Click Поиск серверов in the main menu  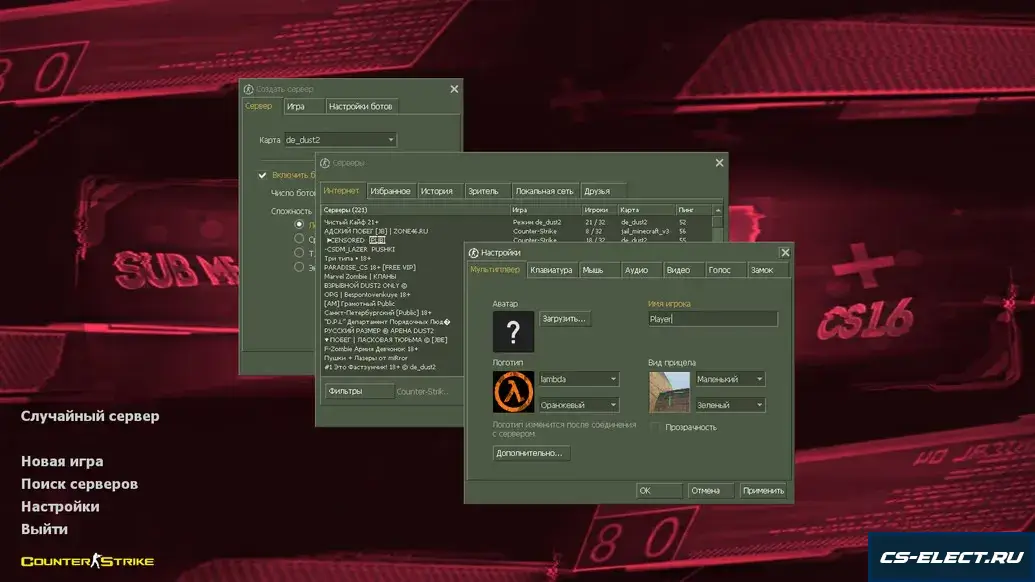tap(79, 484)
